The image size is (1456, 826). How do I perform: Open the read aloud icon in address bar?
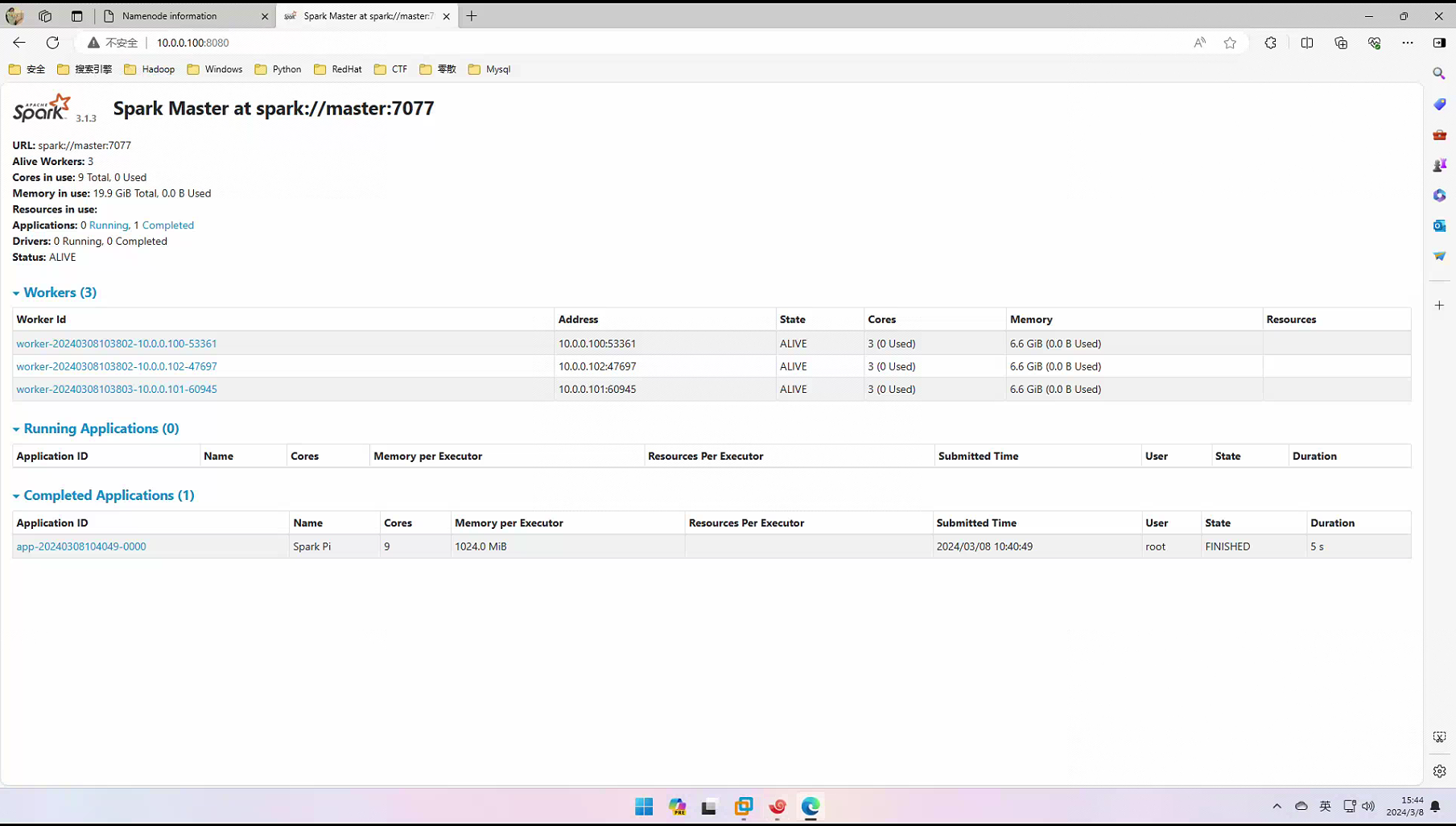click(1200, 43)
